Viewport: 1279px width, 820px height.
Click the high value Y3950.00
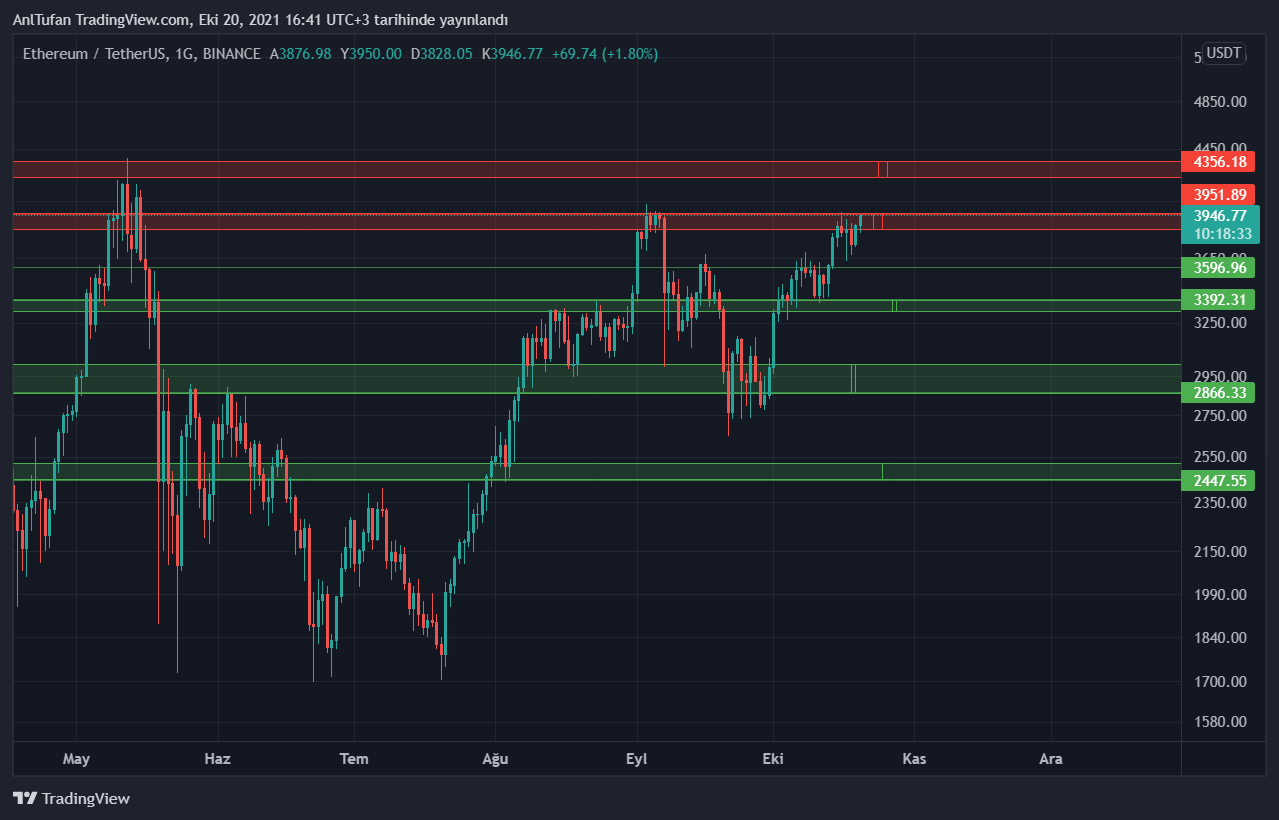pyautogui.click(x=371, y=54)
